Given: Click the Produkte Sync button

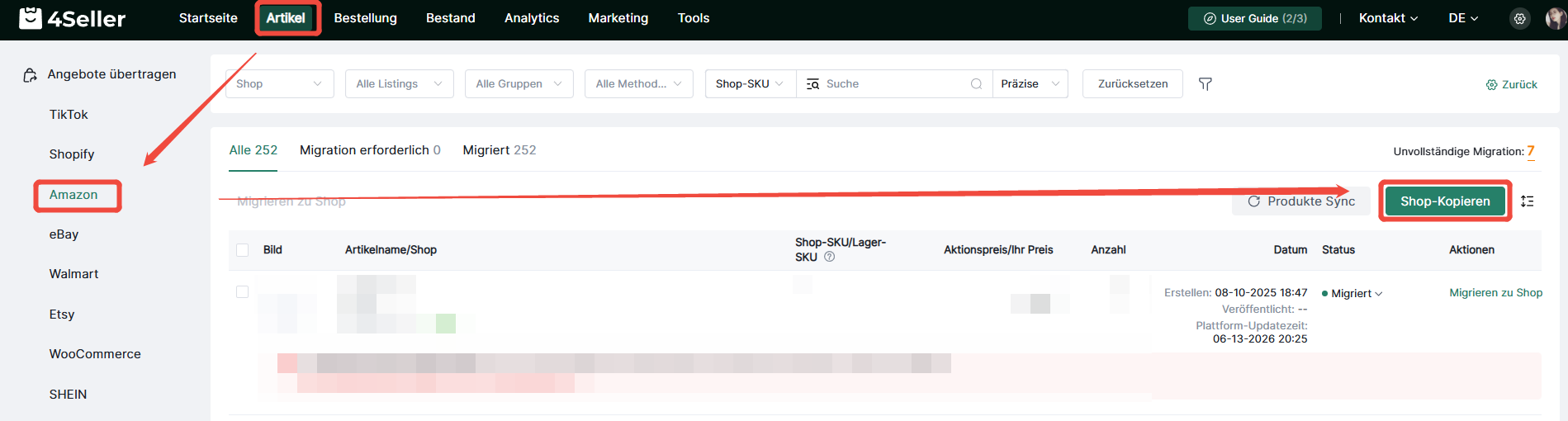Looking at the screenshot, I should (1301, 201).
